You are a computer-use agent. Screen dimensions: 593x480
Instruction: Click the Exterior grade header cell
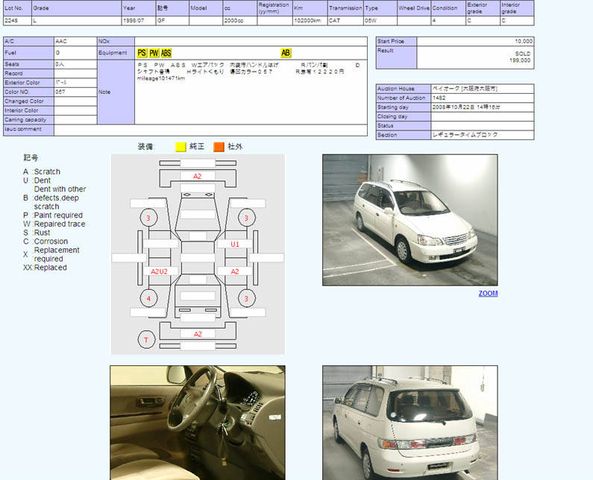tap(483, 8)
